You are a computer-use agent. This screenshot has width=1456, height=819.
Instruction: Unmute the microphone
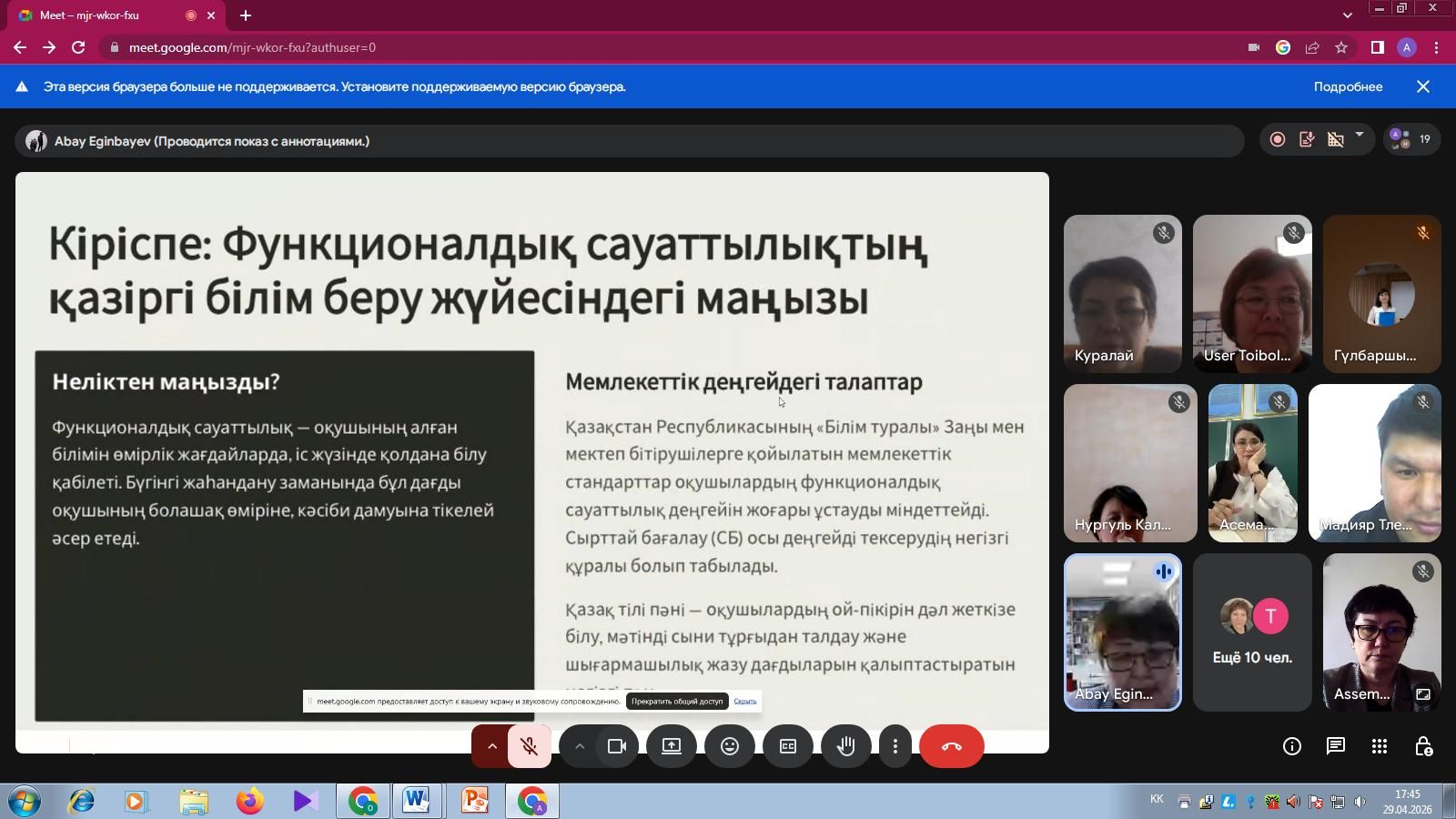click(x=529, y=746)
